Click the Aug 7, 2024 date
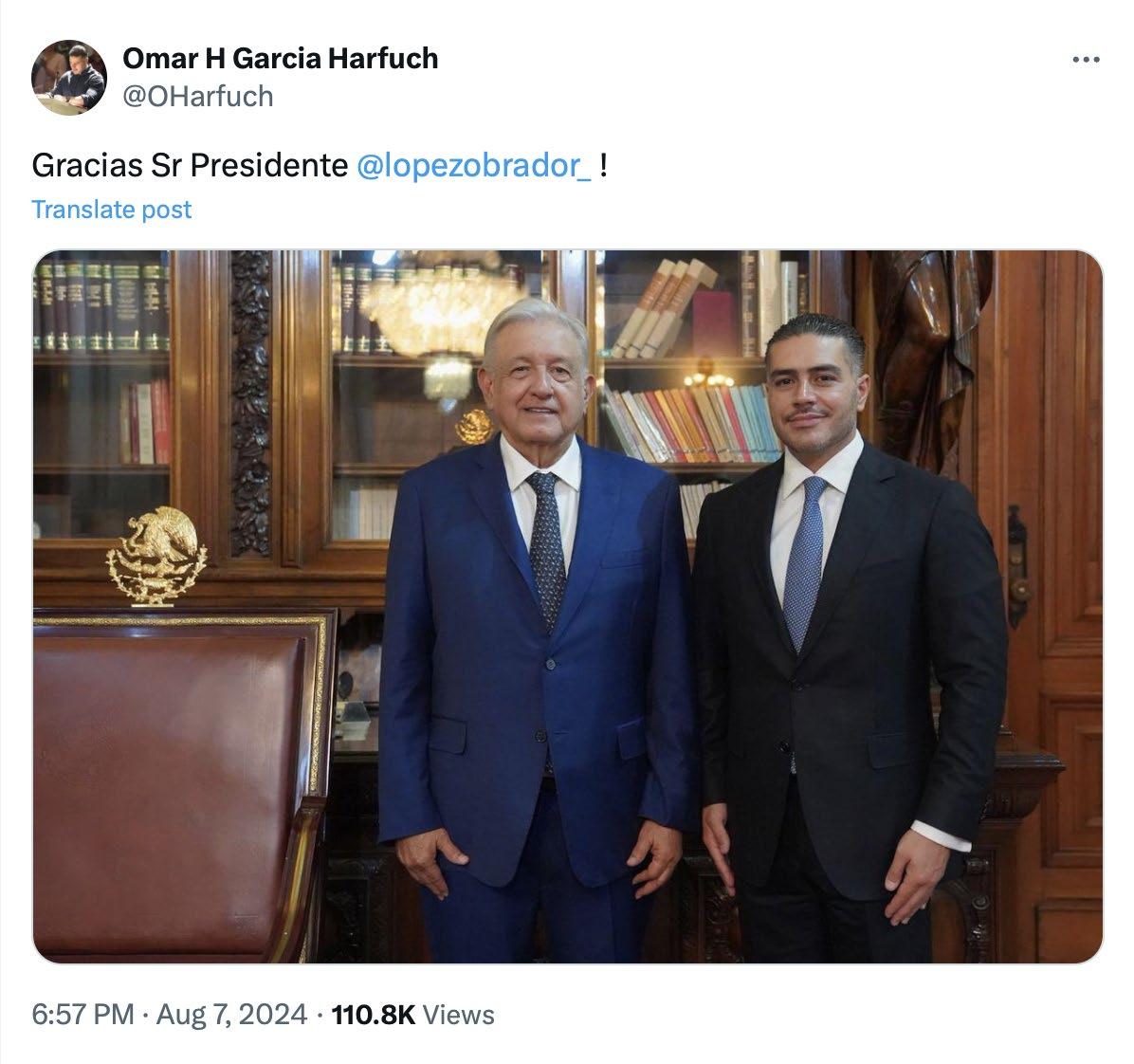 (x=231, y=1014)
